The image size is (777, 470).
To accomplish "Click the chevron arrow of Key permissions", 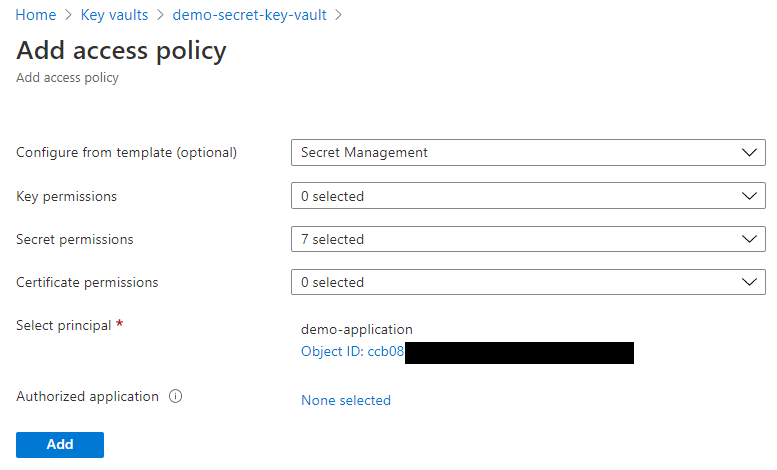I will point(750,196).
